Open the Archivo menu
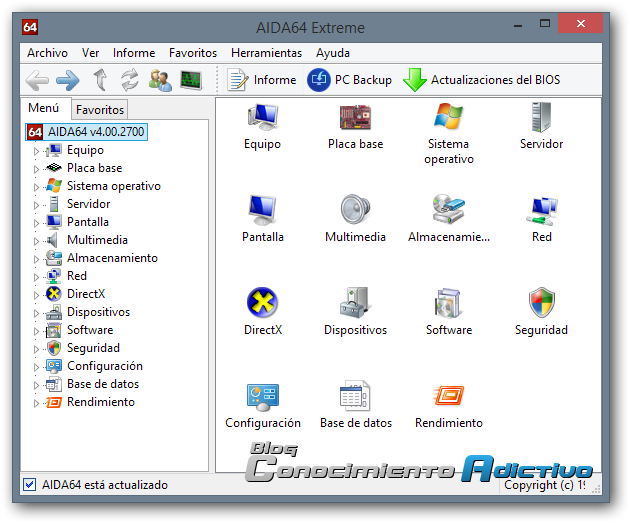 [x=47, y=53]
